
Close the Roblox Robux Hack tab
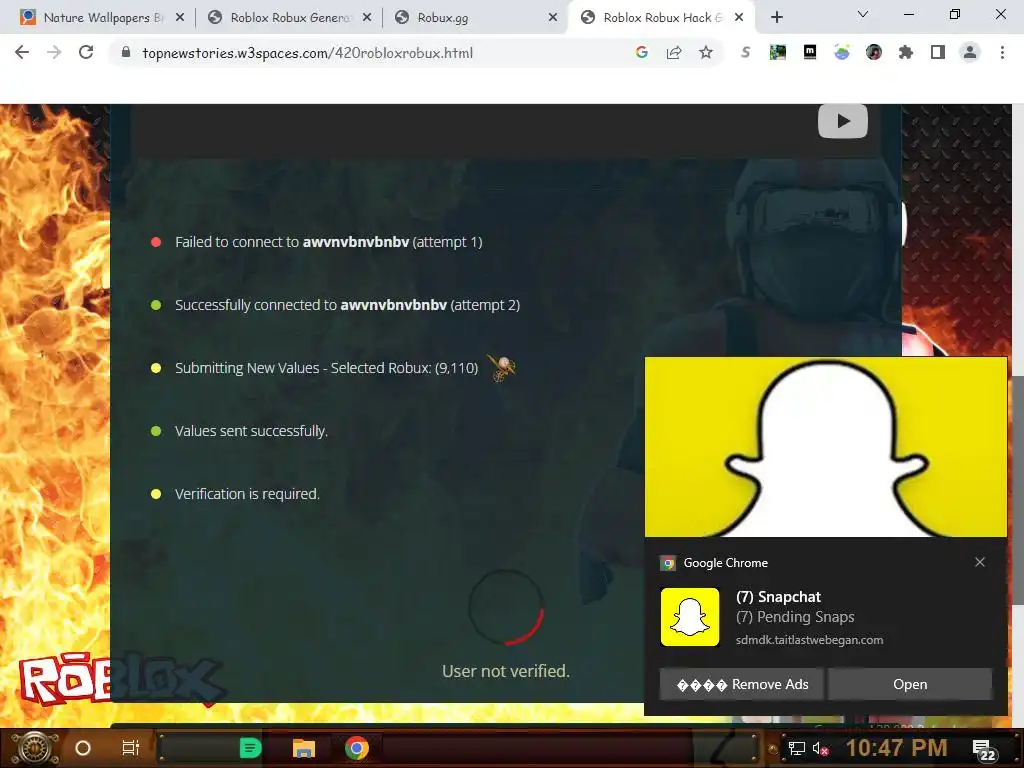click(x=739, y=18)
